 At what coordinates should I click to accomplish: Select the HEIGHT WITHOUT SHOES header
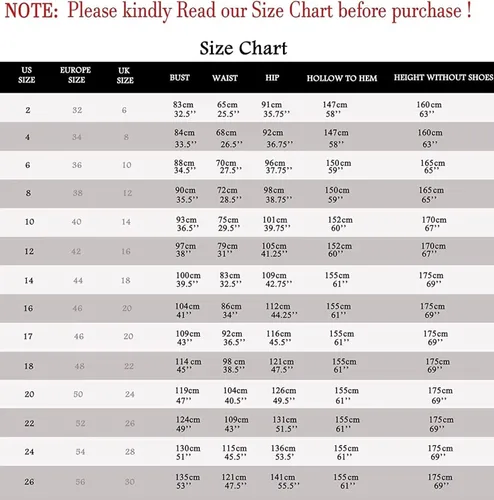point(443,77)
